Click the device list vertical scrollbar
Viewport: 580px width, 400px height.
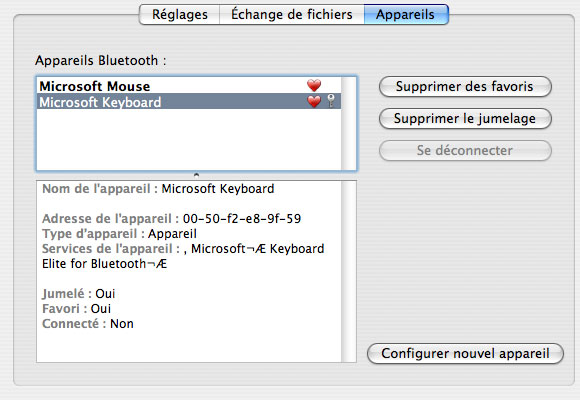[x=348, y=124]
